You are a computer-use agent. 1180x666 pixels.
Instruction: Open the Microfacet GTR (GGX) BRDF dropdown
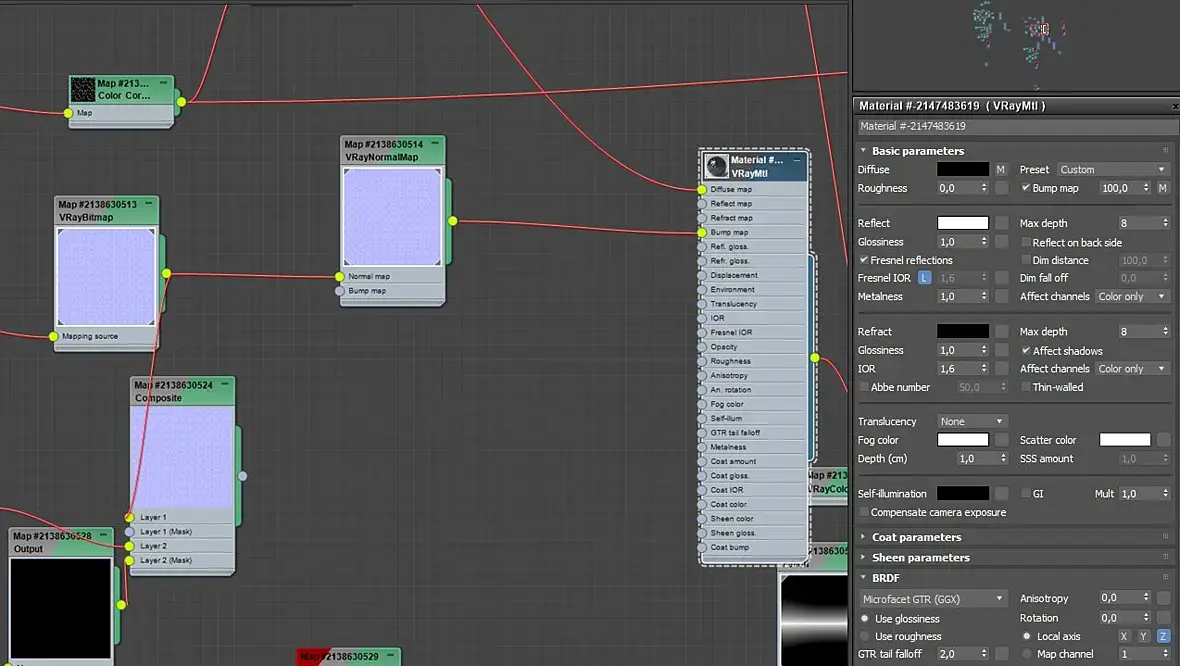[932, 599]
